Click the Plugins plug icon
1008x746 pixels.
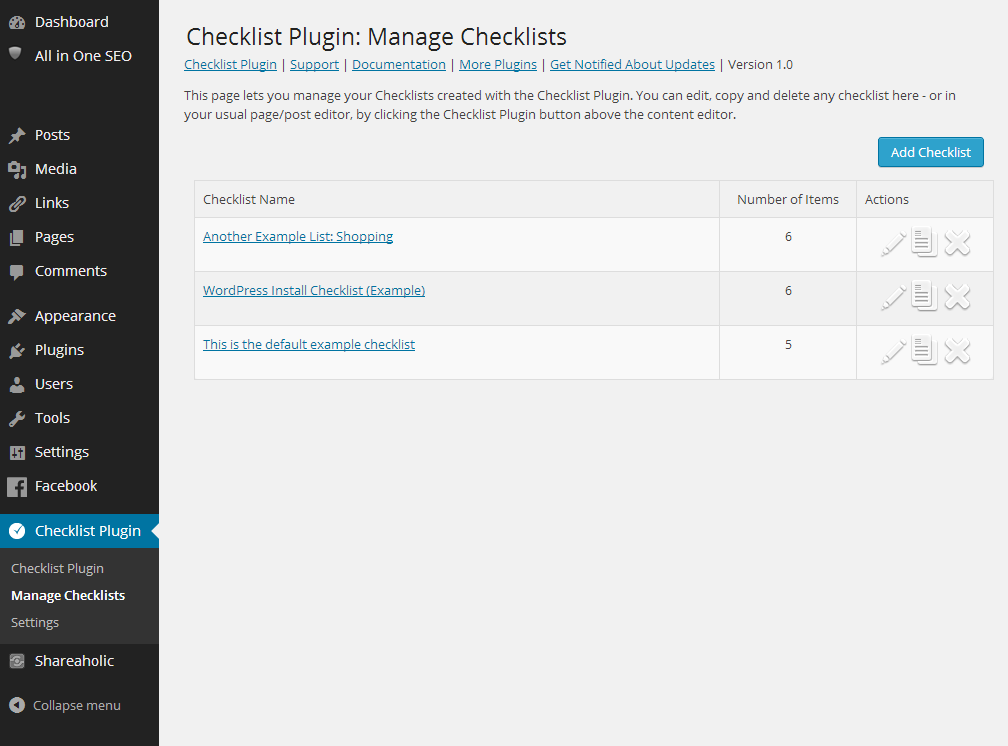tap(17, 350)
